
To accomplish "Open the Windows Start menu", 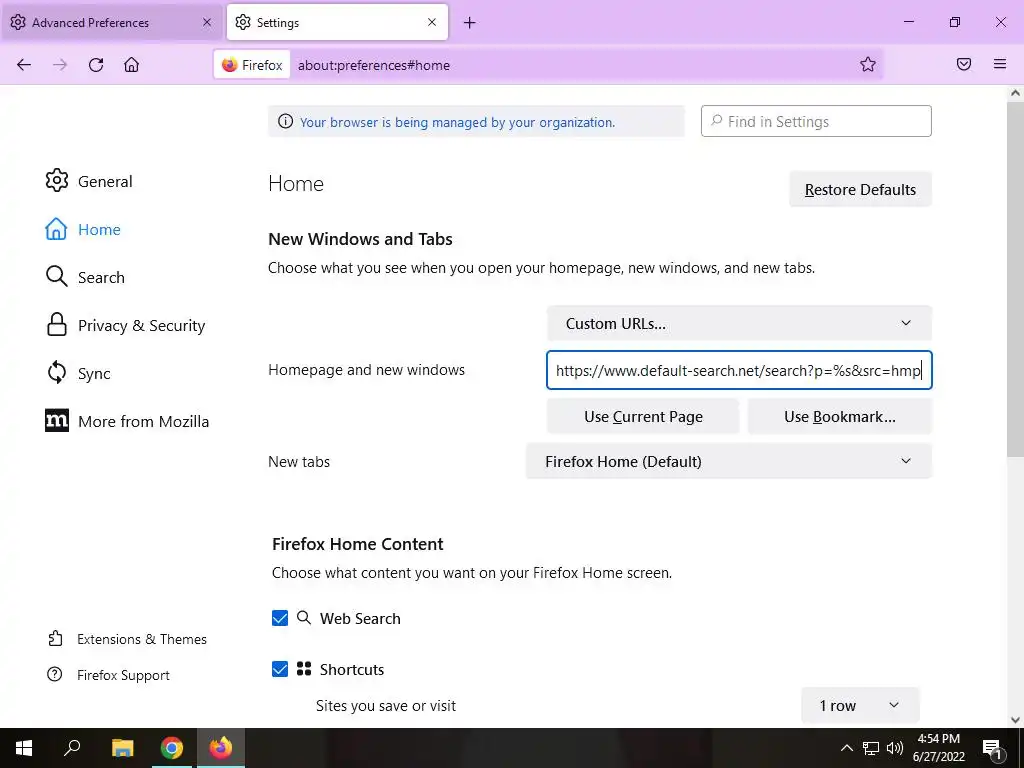I will pyautogui.click(x=24, y=748).
